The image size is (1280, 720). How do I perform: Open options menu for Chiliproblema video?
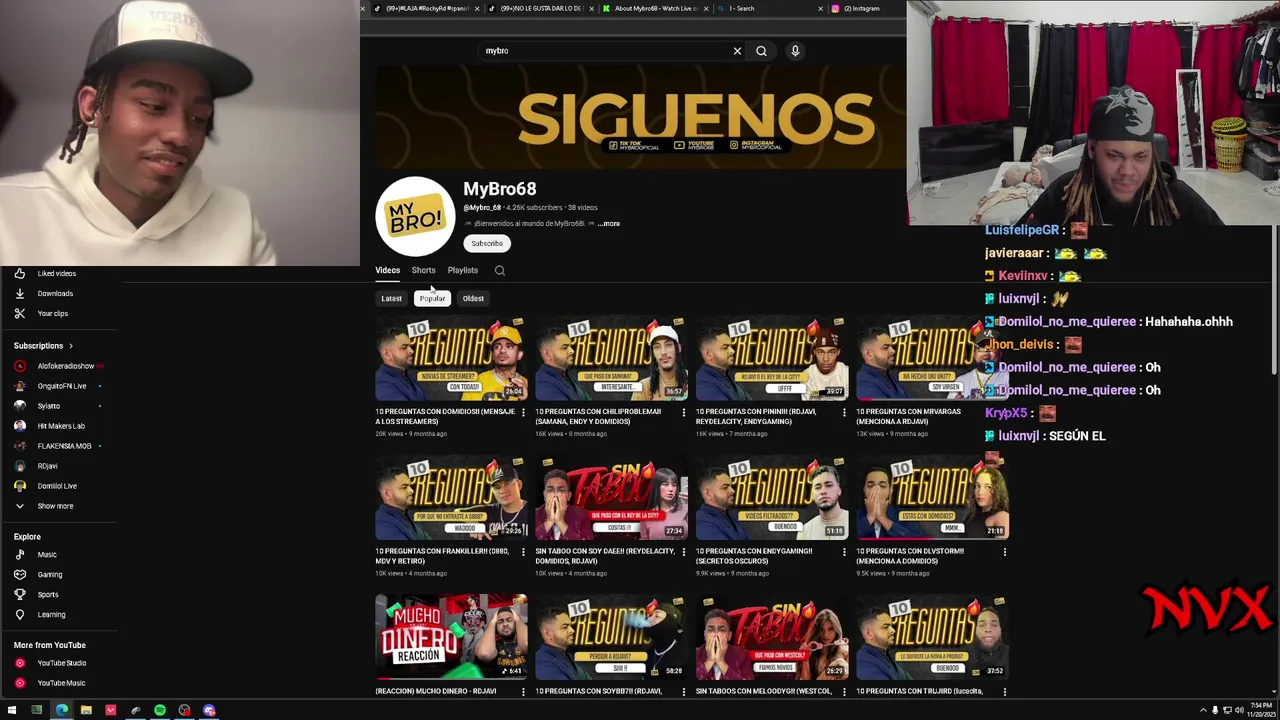point(684,412)
